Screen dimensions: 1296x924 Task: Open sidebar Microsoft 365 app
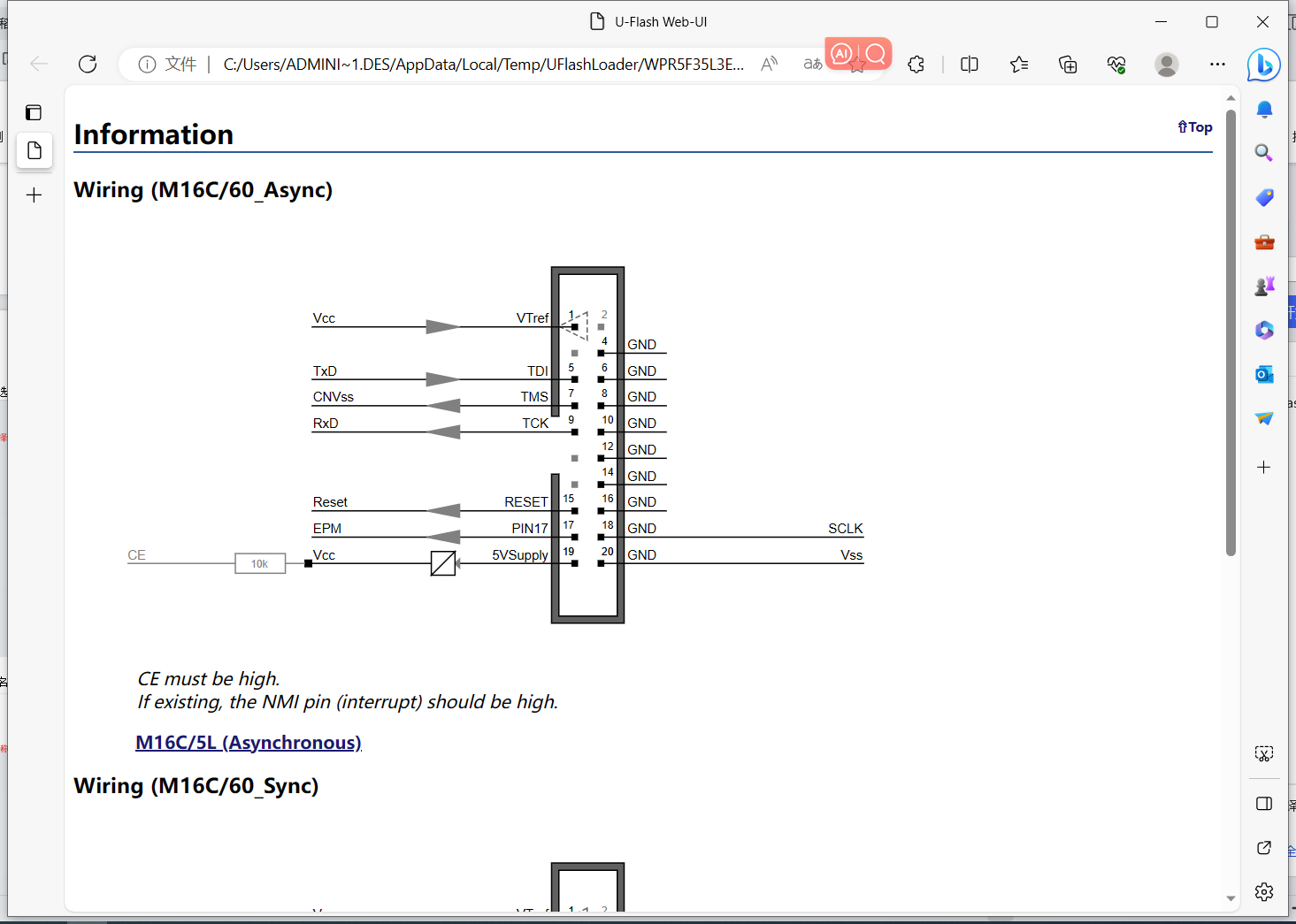(1264, 330)
